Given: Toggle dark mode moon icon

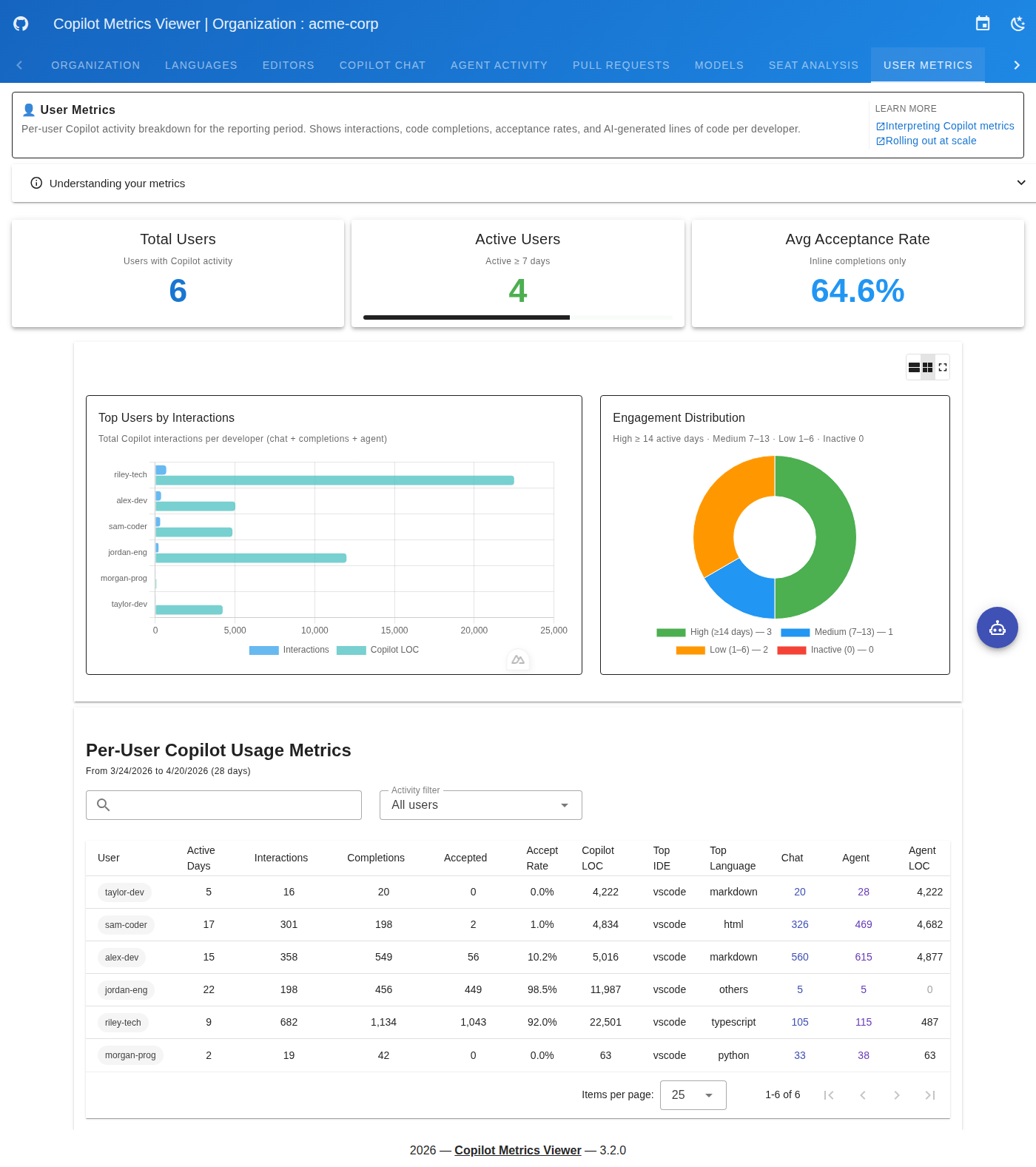Looking at the screenshot, I should click(1018, 24).
